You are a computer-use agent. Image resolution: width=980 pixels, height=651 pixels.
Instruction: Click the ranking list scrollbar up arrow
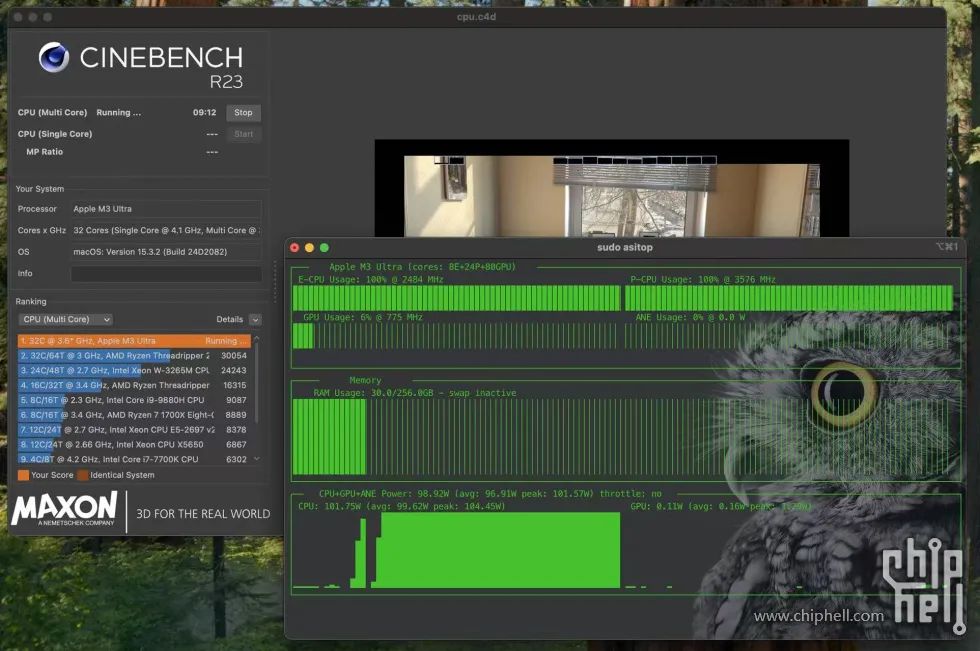pos(256,338)
